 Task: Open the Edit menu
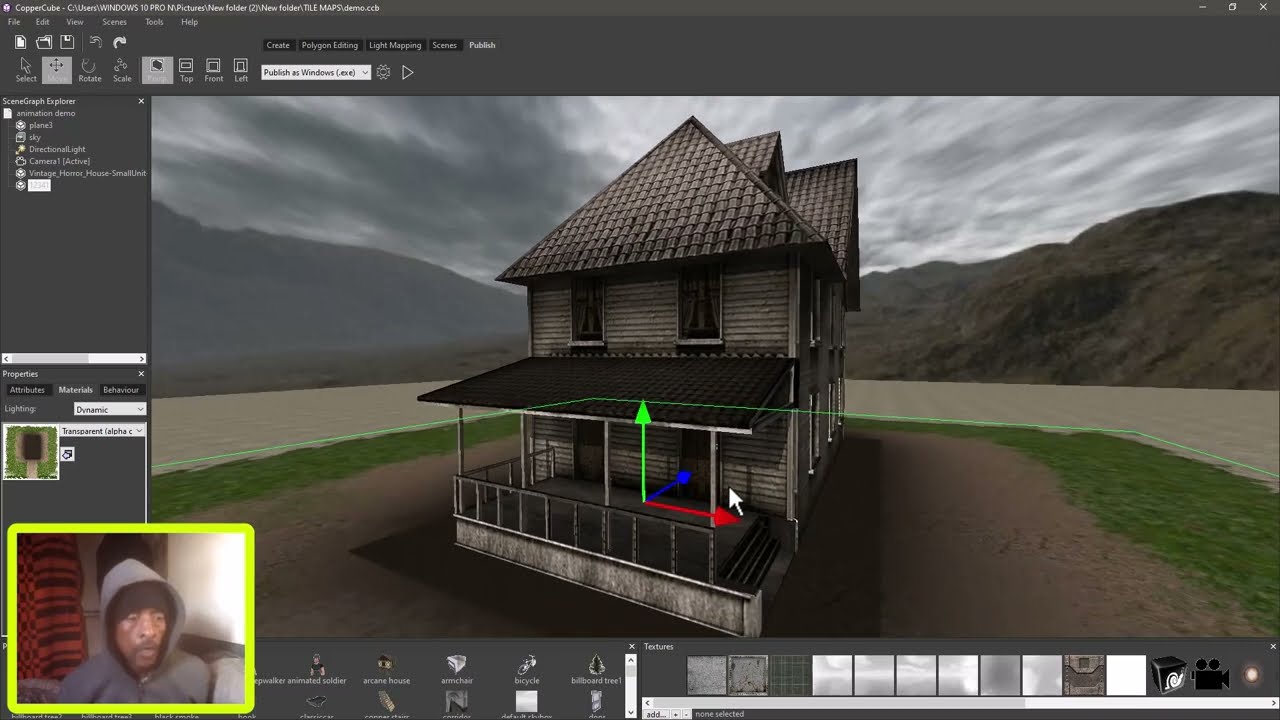42,22
